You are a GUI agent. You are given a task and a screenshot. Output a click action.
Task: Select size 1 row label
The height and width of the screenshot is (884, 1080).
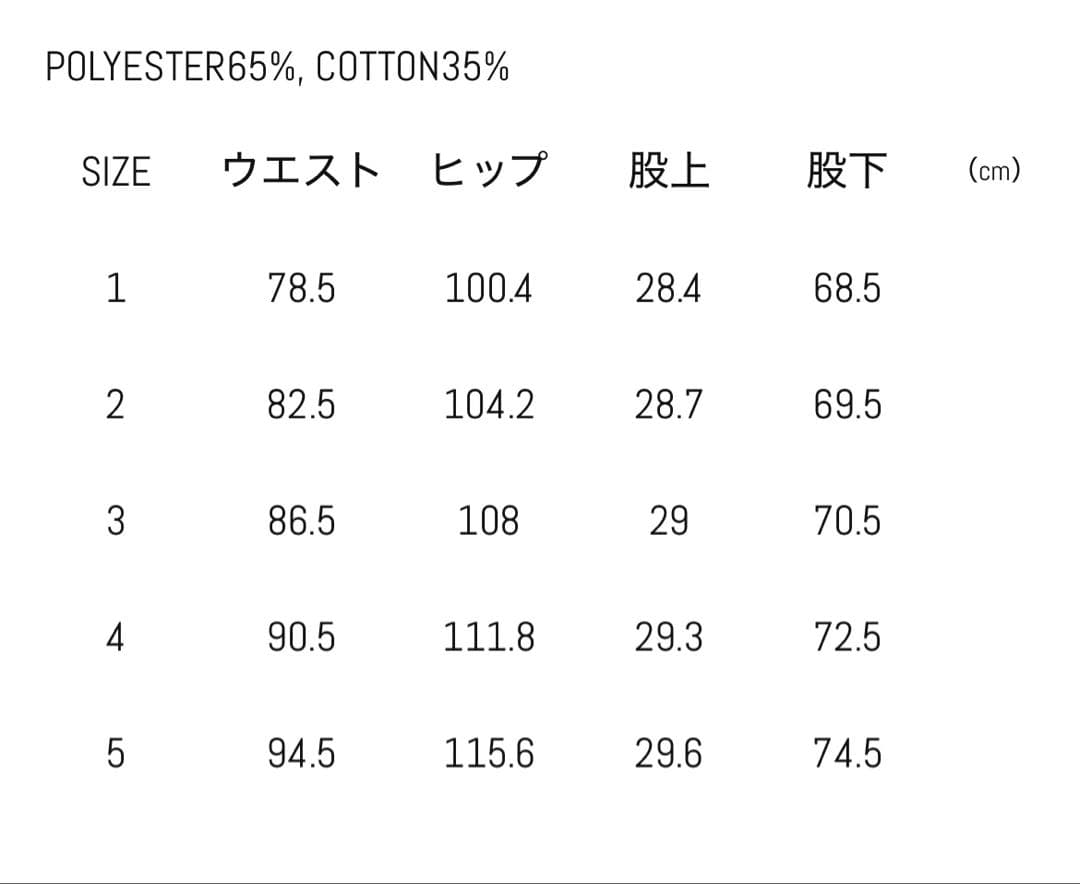pyautogui.click(x=116, y=289)
